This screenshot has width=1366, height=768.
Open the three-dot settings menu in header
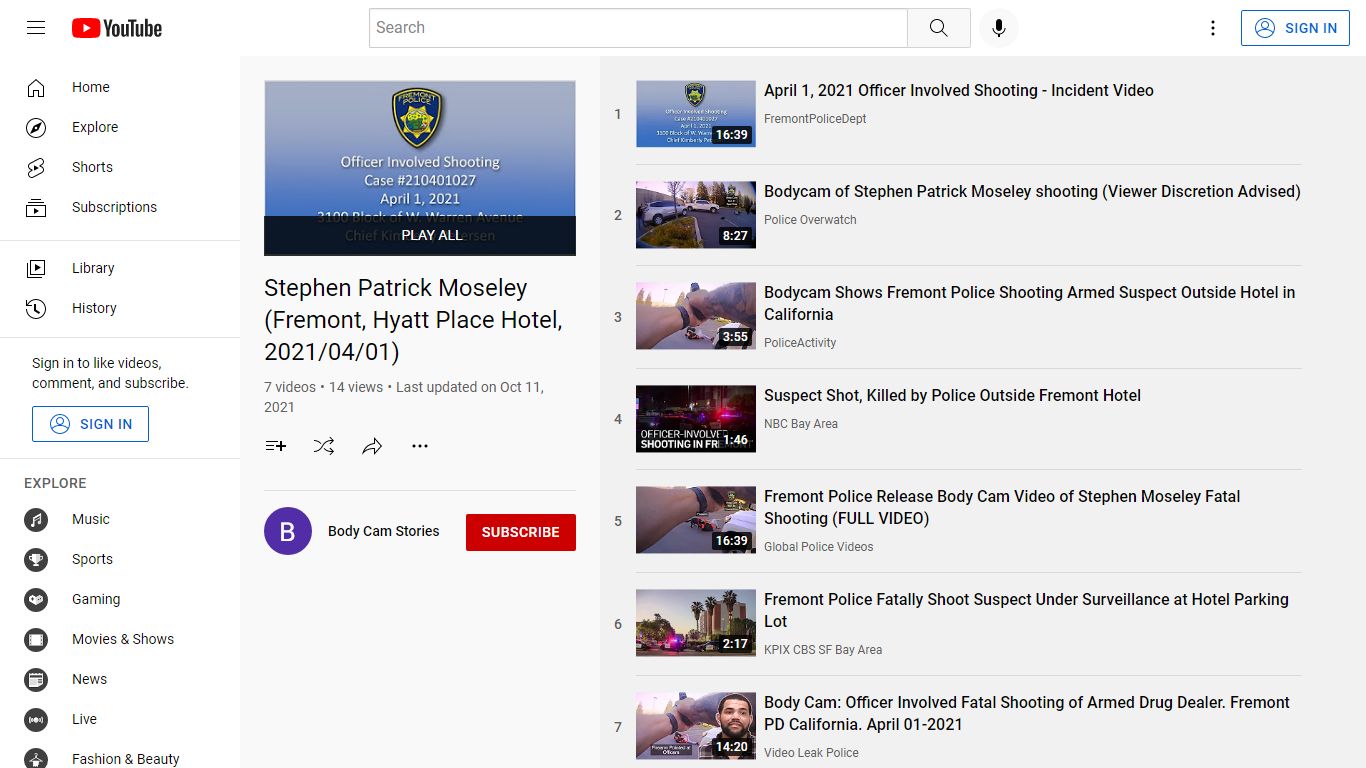click(x=1213, y=28)
